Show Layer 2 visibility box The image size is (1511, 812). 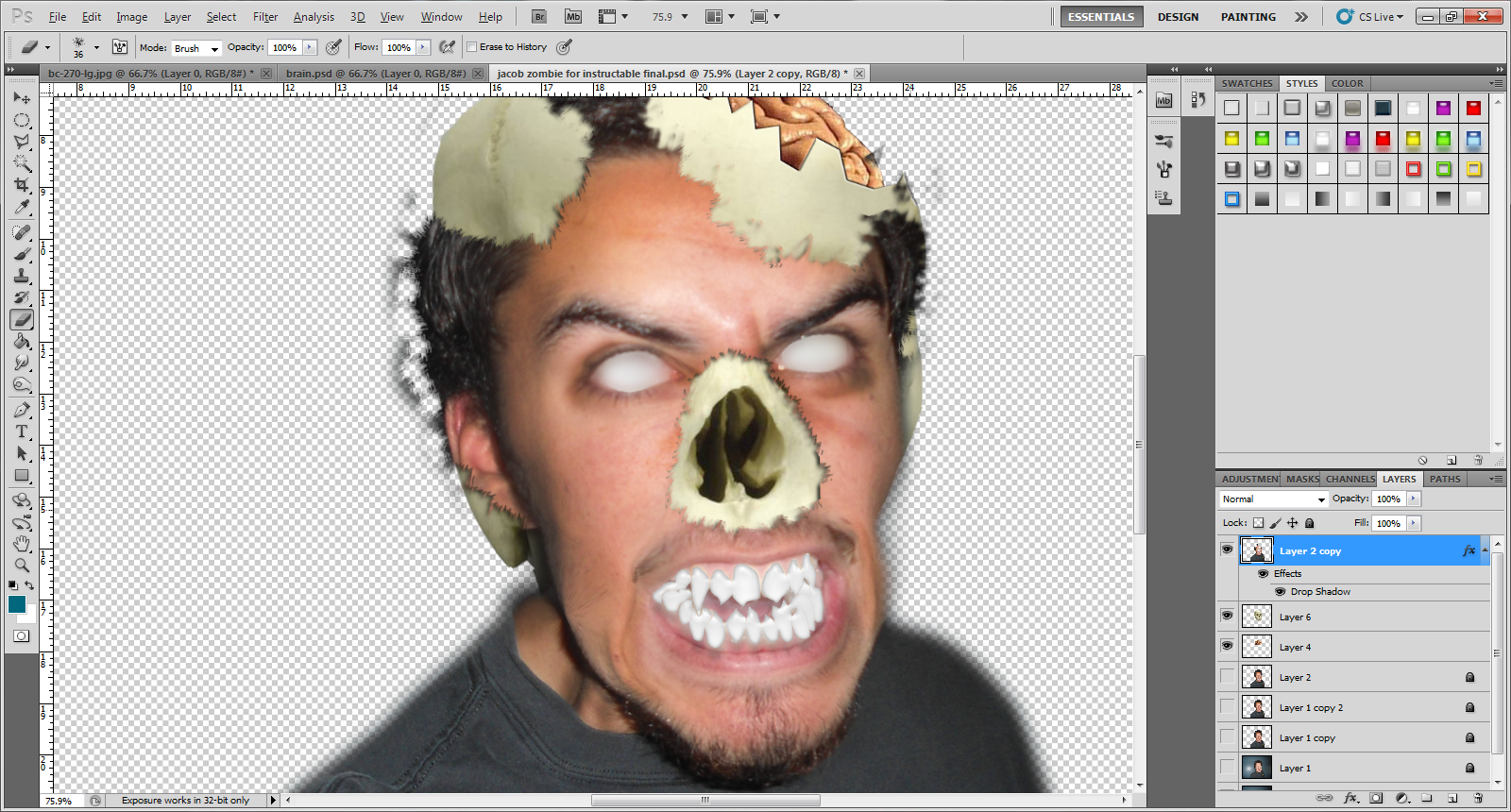point(1227,676)
